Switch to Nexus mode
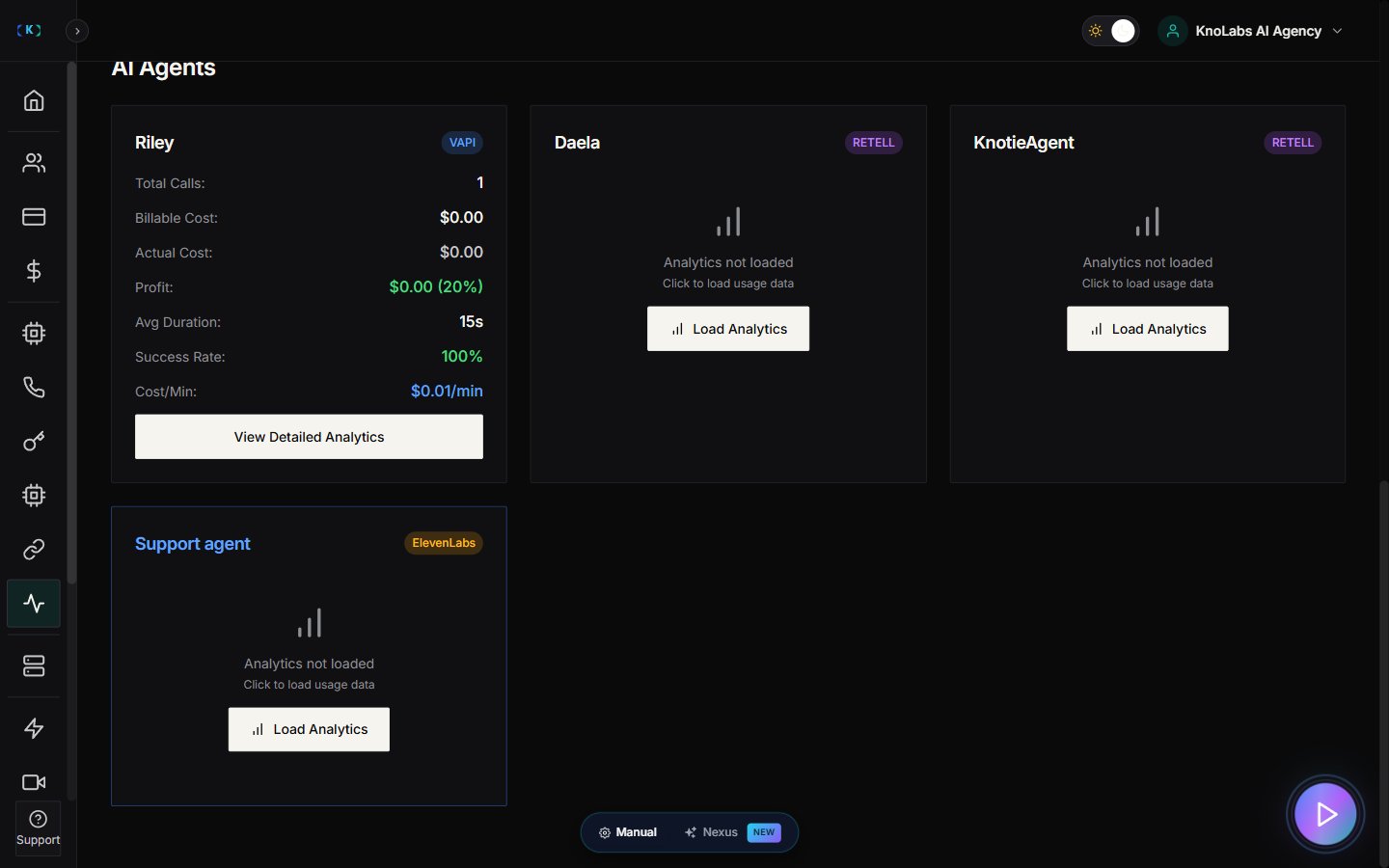Viewport: 1389px width, 868px height. coord(733,832)
